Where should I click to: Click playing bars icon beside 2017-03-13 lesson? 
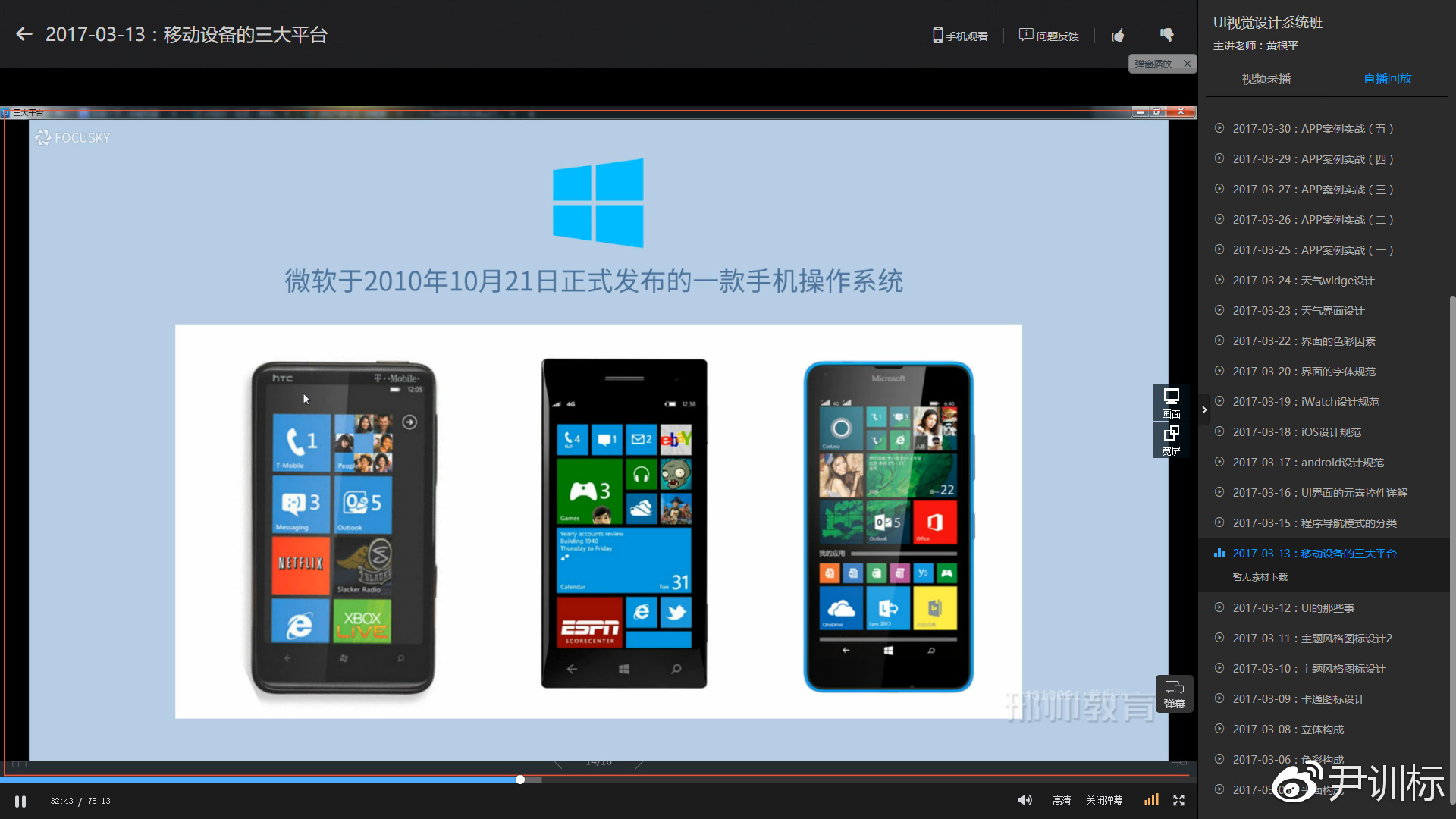[x=1219, y=553]
